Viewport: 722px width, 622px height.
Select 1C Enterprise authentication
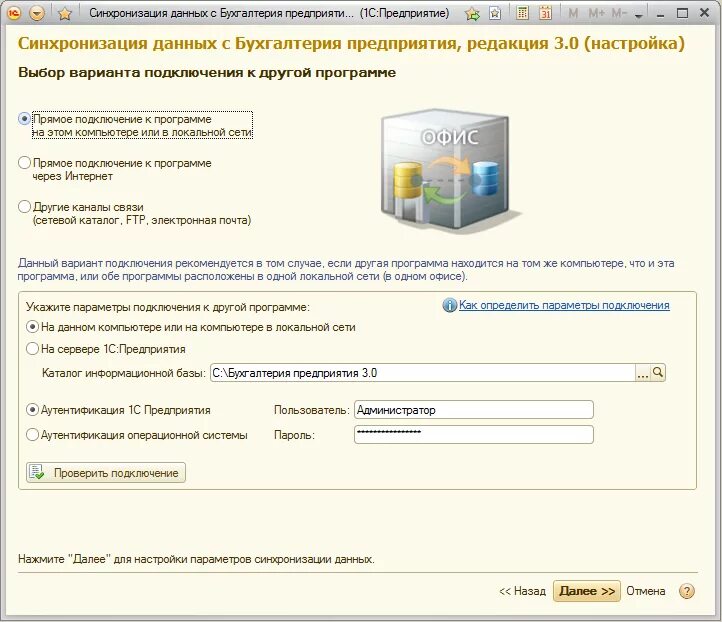(x=118, y=410)
